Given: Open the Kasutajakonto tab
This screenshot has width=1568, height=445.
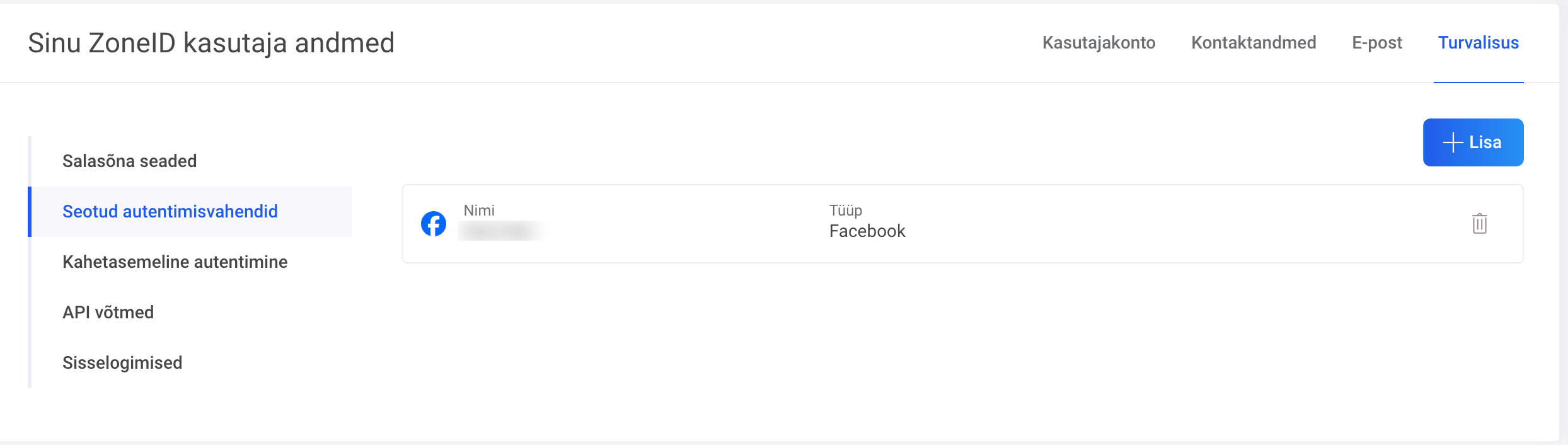Looking at the screenshot, I should 1098,43.
